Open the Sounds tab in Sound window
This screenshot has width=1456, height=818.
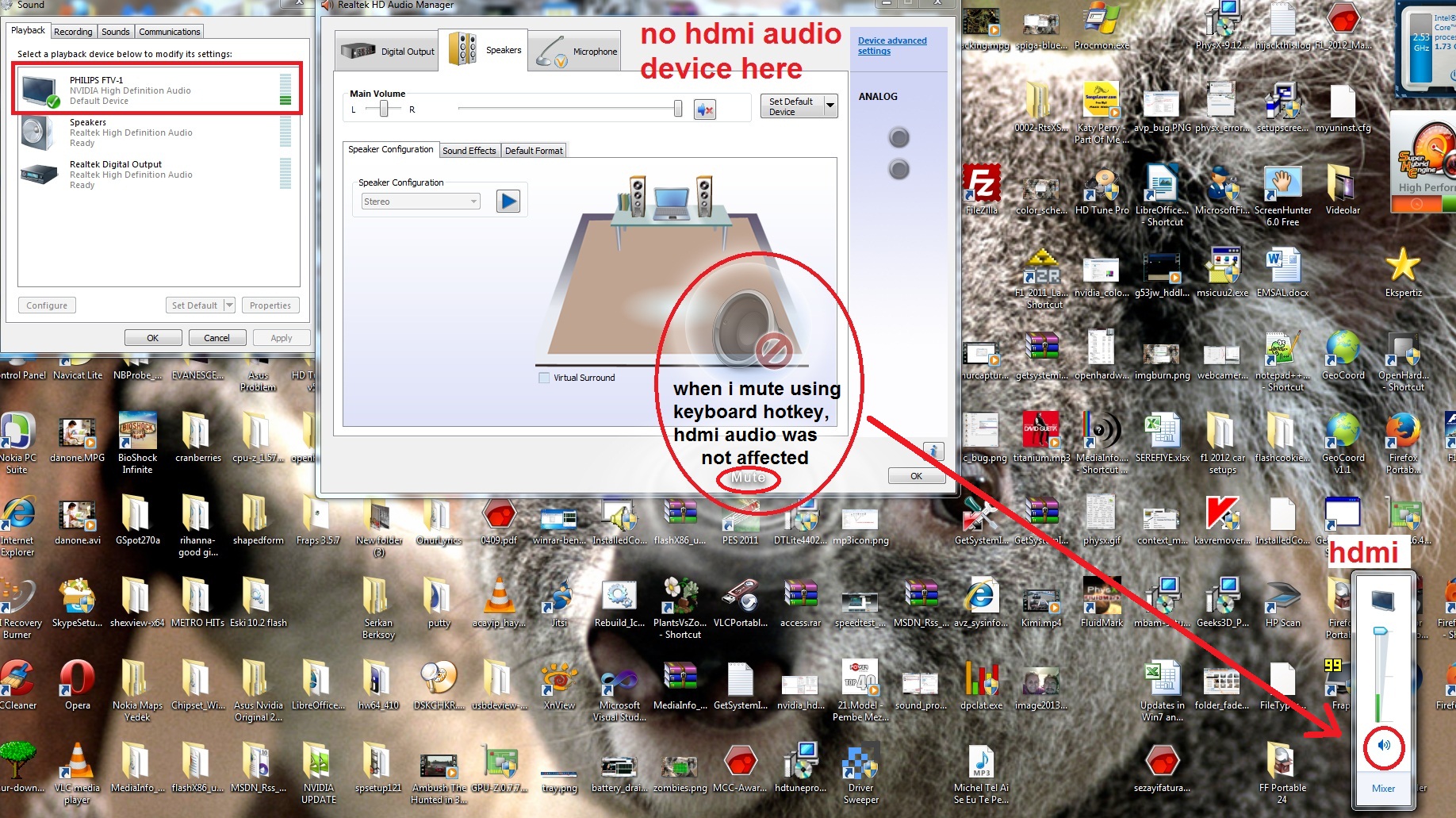[x=116, y=32]
